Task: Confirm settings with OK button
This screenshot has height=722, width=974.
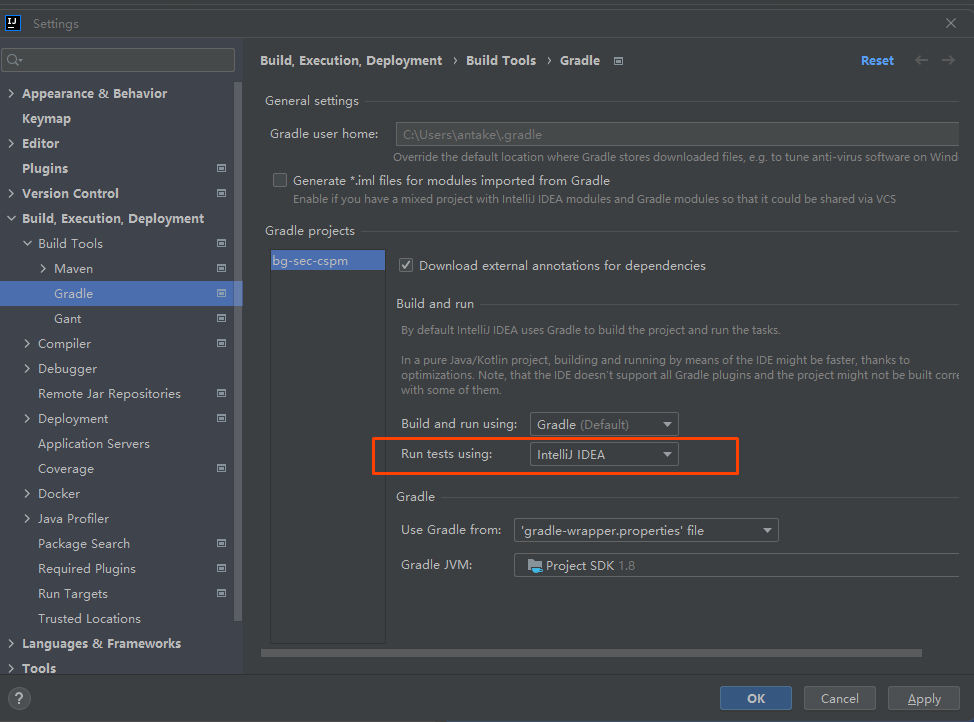Action: coord(756,698)
